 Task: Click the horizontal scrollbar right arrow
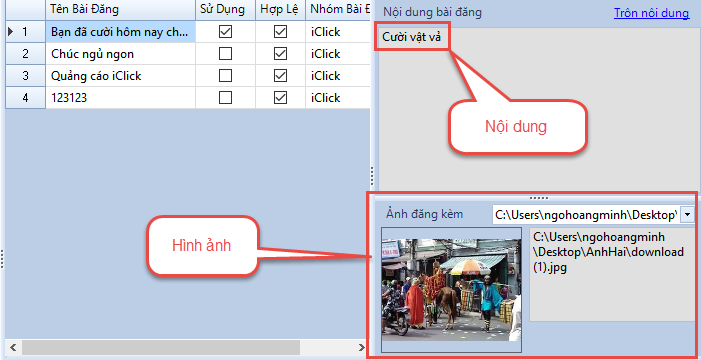[x=362, y=347]
